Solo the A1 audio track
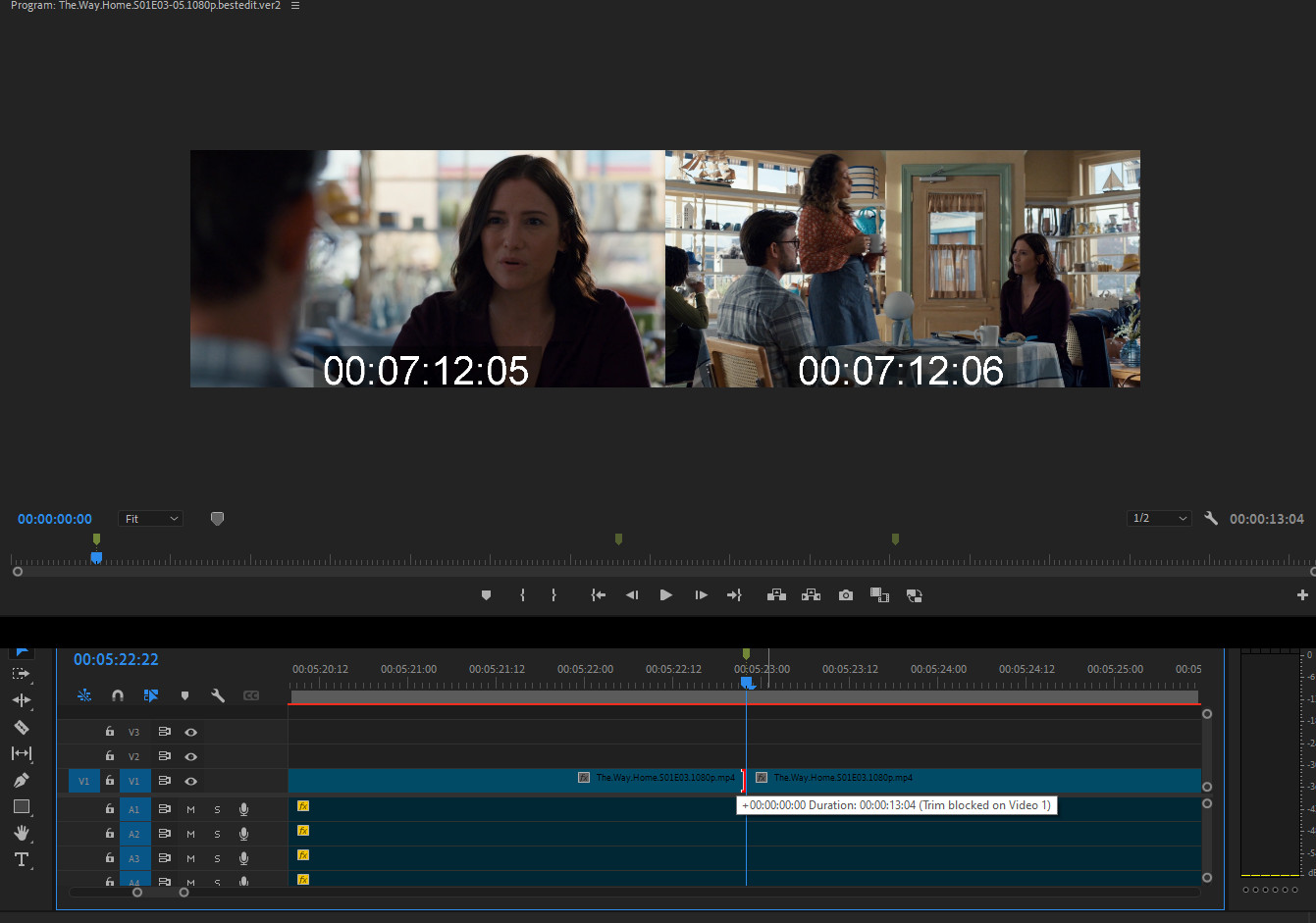 click(x=217, y=809)
